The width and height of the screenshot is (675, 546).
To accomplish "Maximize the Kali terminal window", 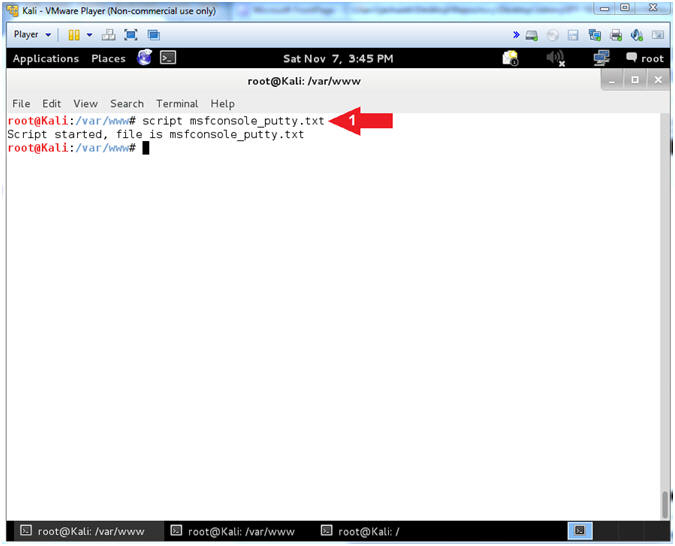I will click(635, 81).
